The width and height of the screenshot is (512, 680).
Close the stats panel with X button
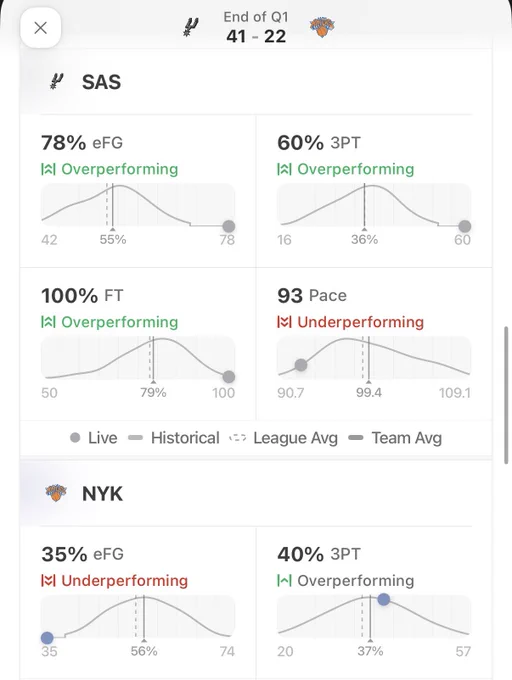pyautogui.click(x=40, y=28)
